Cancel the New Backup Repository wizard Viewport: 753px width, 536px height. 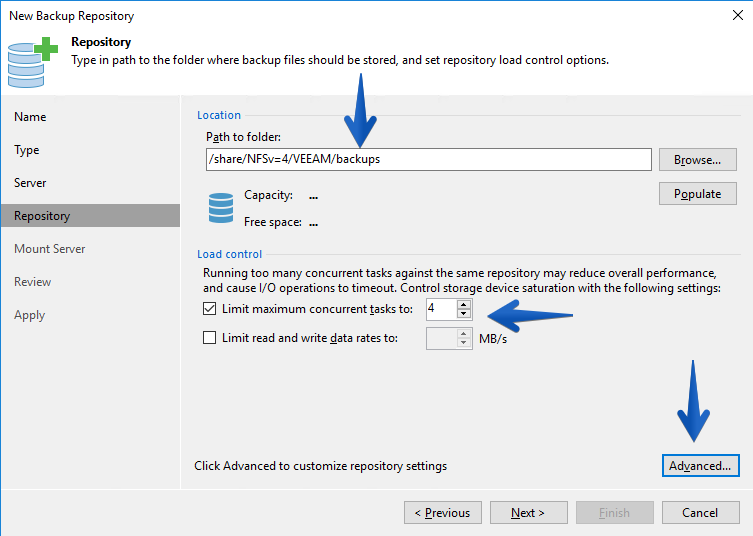tap(701, 512)
